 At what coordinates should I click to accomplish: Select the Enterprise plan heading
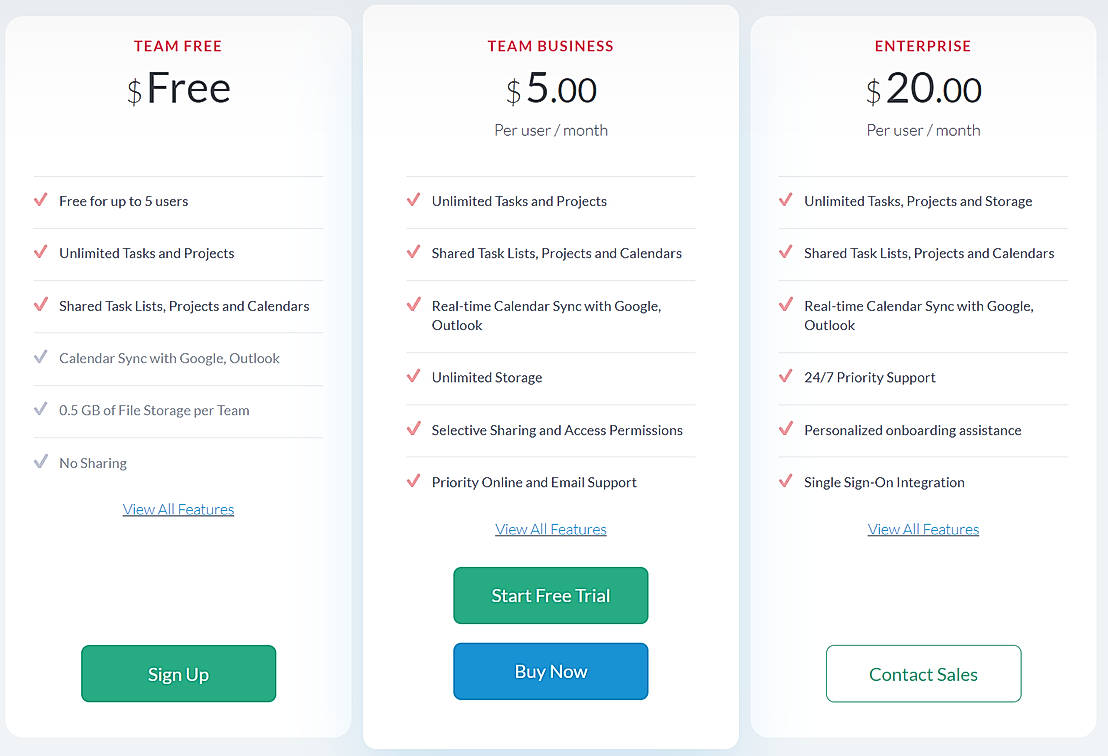(x=923, y=46)
